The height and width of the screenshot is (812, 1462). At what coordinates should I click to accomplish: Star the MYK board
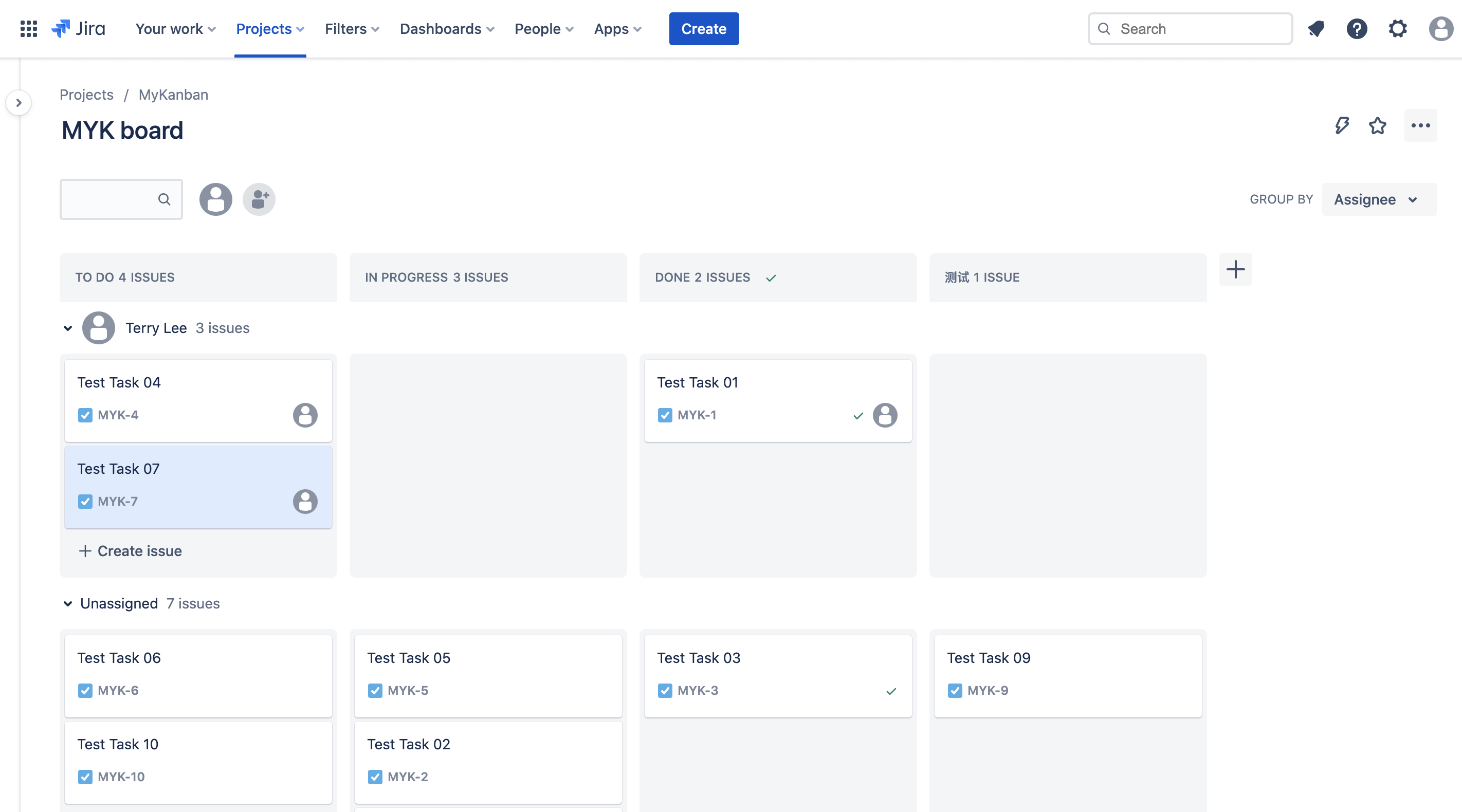[x=1377, y=125]
